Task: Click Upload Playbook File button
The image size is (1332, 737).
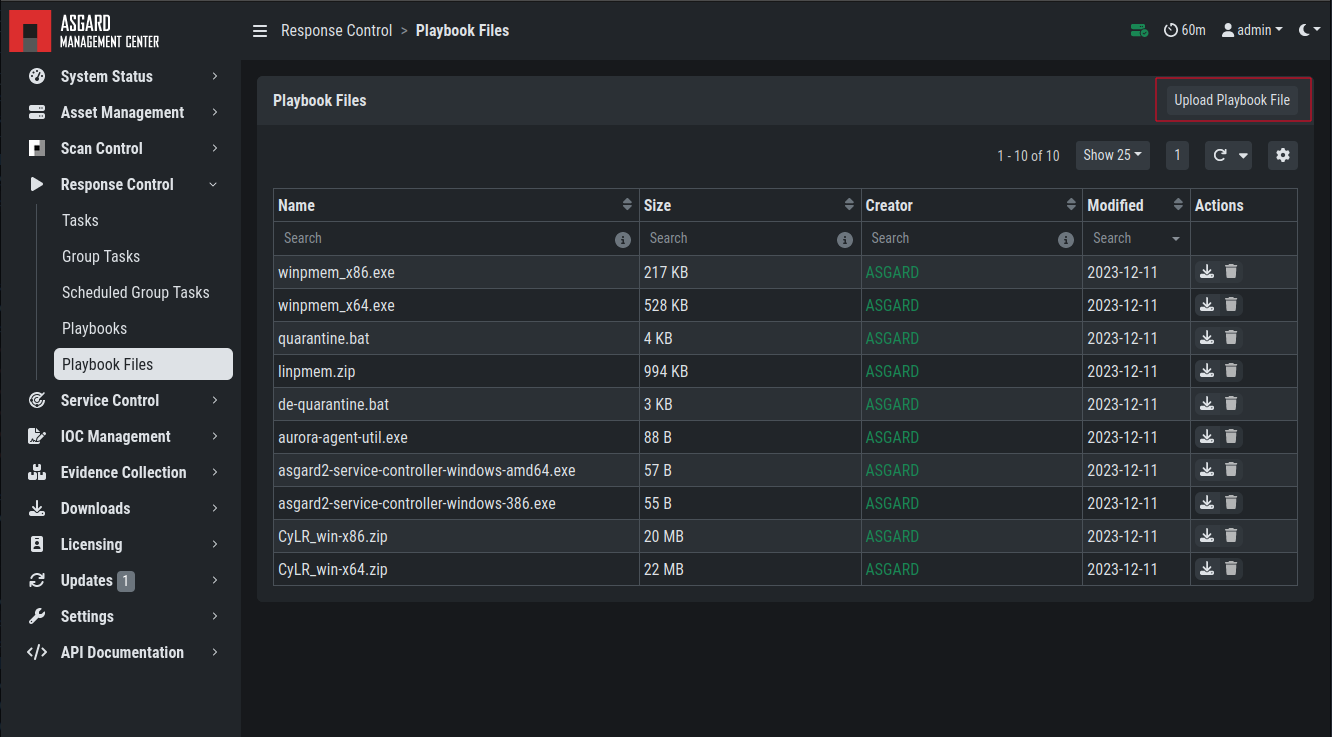Action: click(1232, 100)
